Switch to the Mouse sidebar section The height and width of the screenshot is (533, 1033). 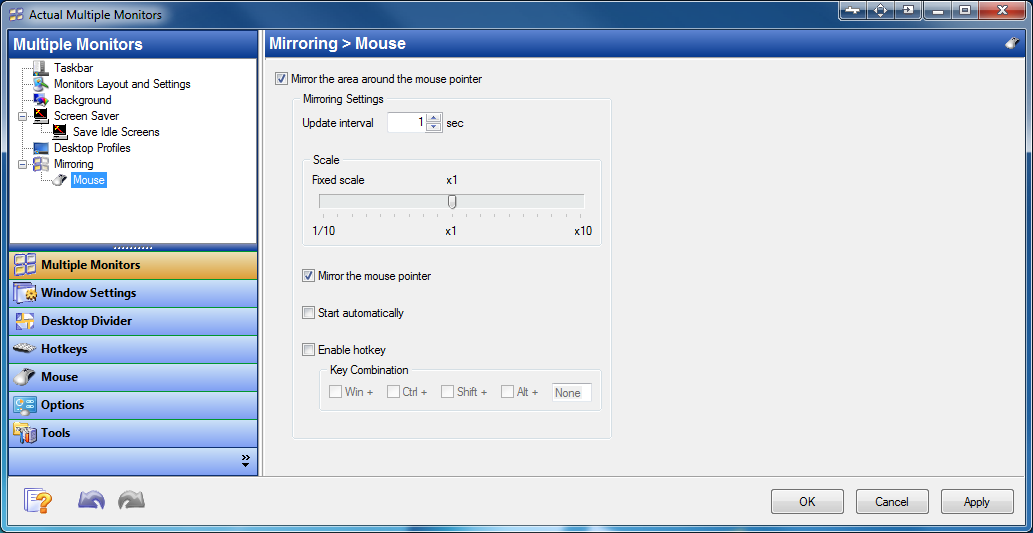coord(133,377)
